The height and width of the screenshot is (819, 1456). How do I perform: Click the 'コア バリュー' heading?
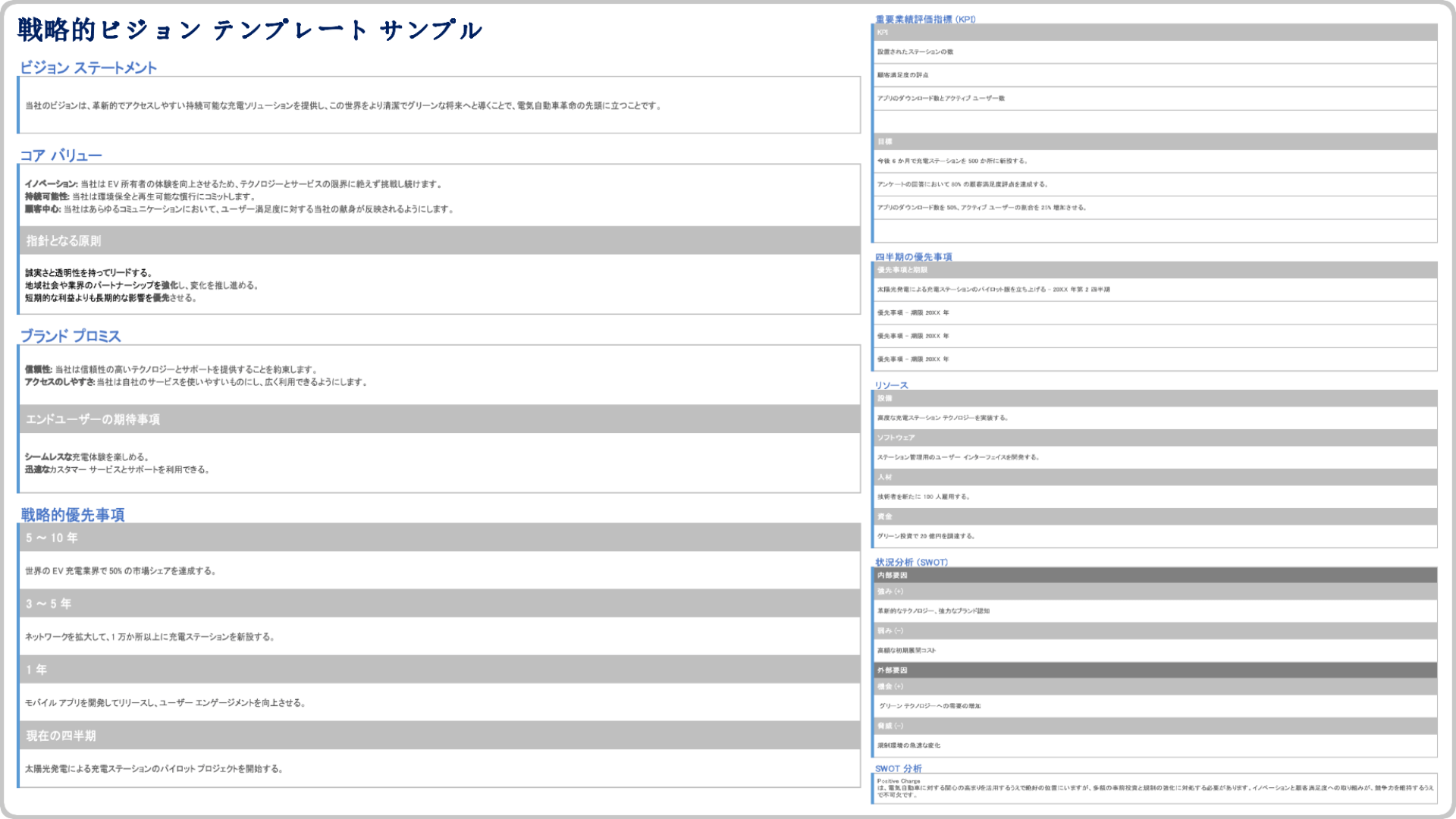(61, 155)
